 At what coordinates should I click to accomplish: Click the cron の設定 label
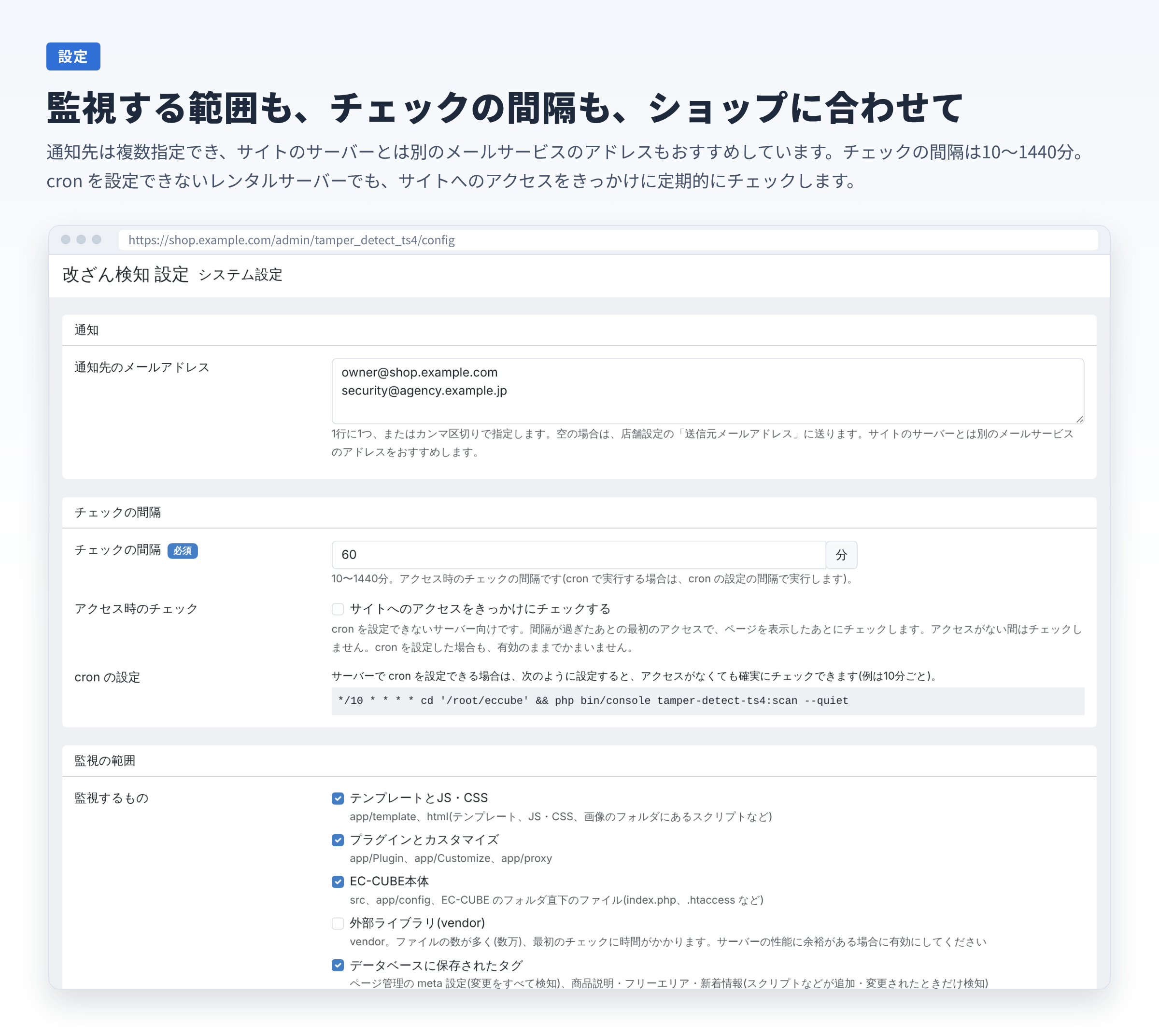(x=107, y=677)
